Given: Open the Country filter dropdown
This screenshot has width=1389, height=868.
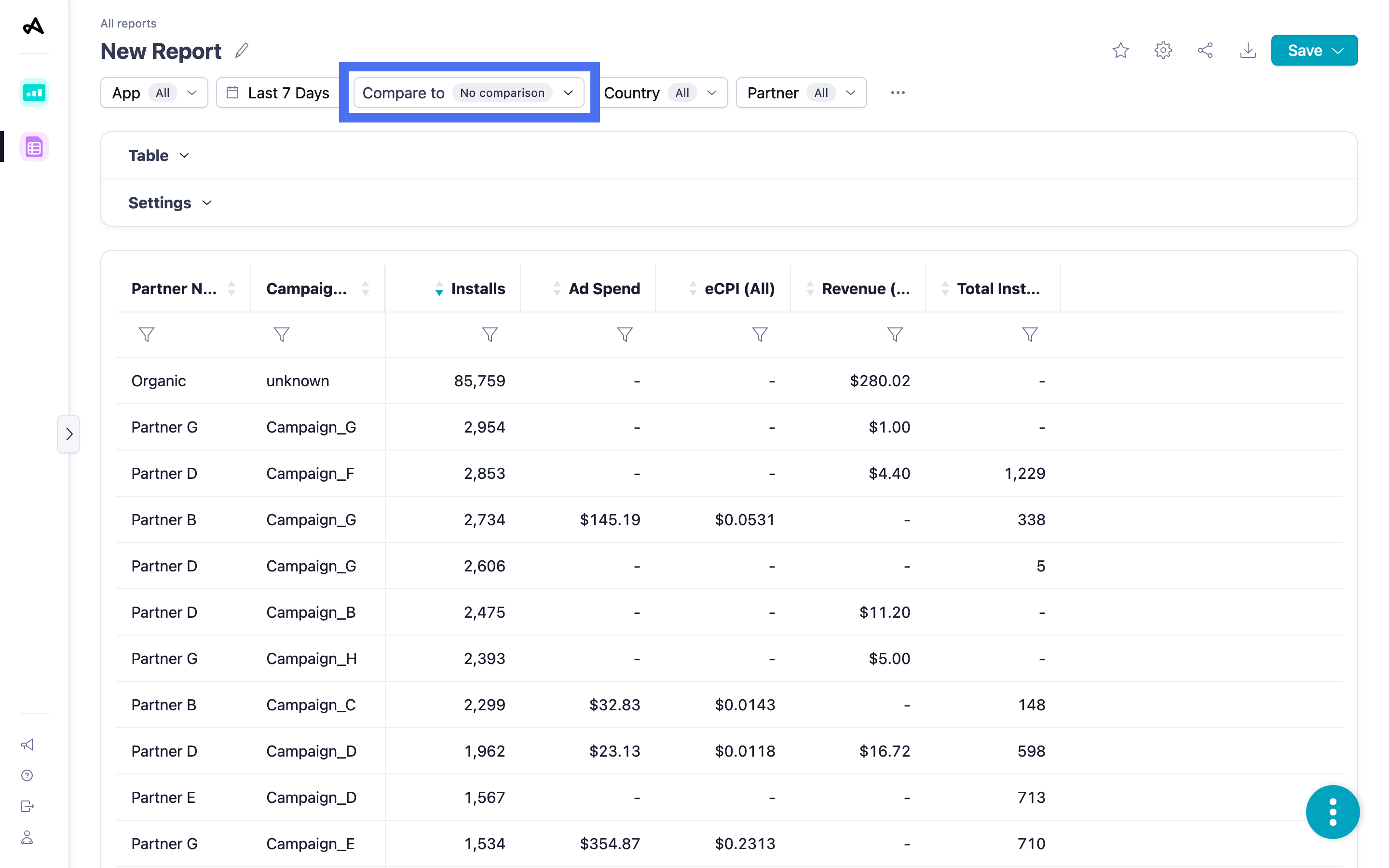Looking at the screenshot, I should 660,93.
